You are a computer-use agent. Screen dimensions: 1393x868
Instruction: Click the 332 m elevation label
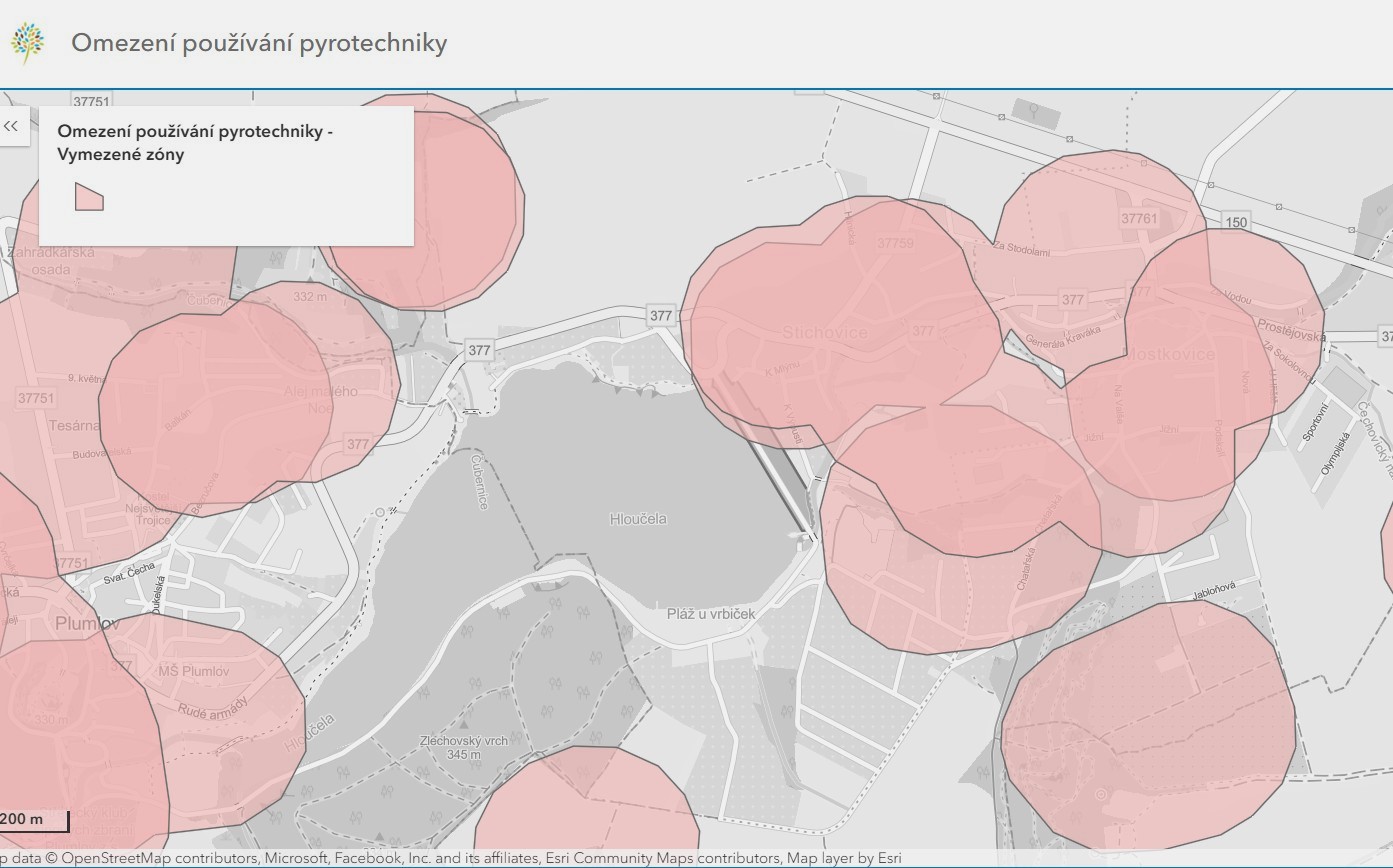point(311,297)
